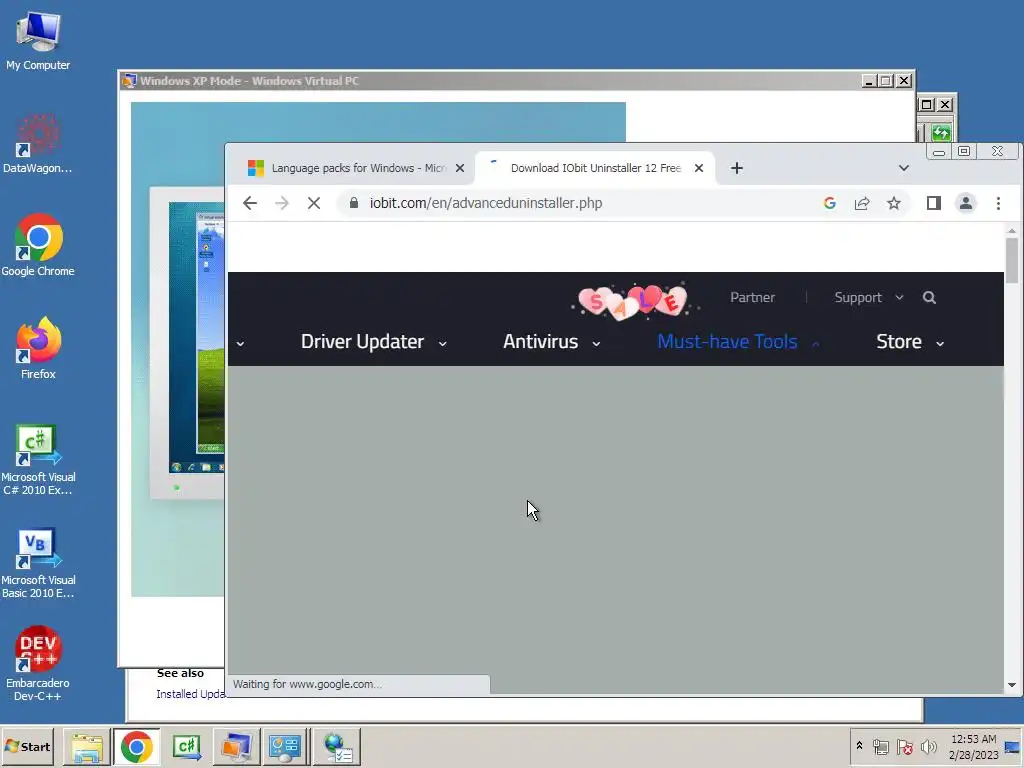The width and height of the screenshot is (1024, 768).
Task: Open a new Chrome tab
Action: point(737,168)
